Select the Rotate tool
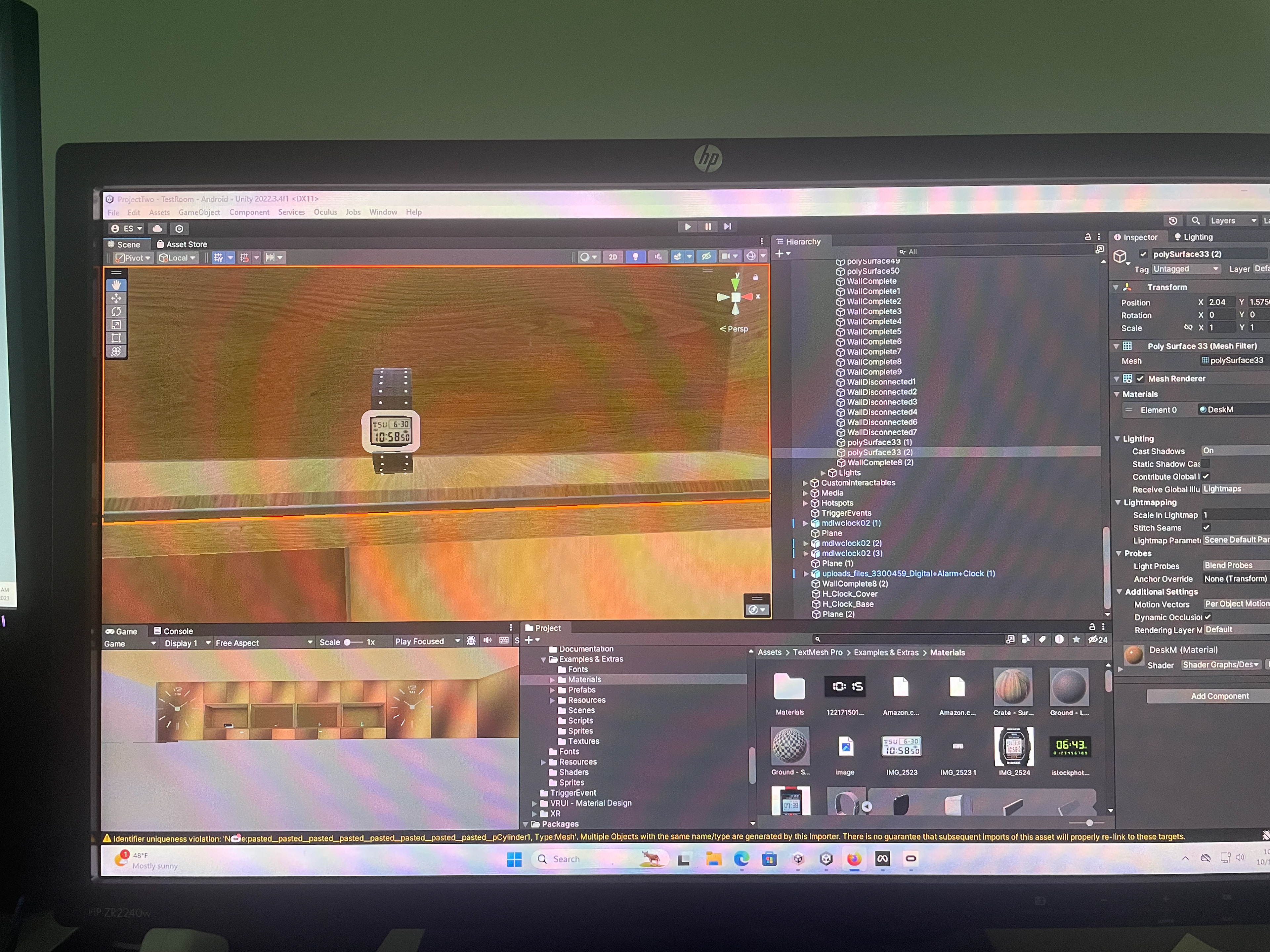The height and width of the screenshot is (952, 1270). 116,311
